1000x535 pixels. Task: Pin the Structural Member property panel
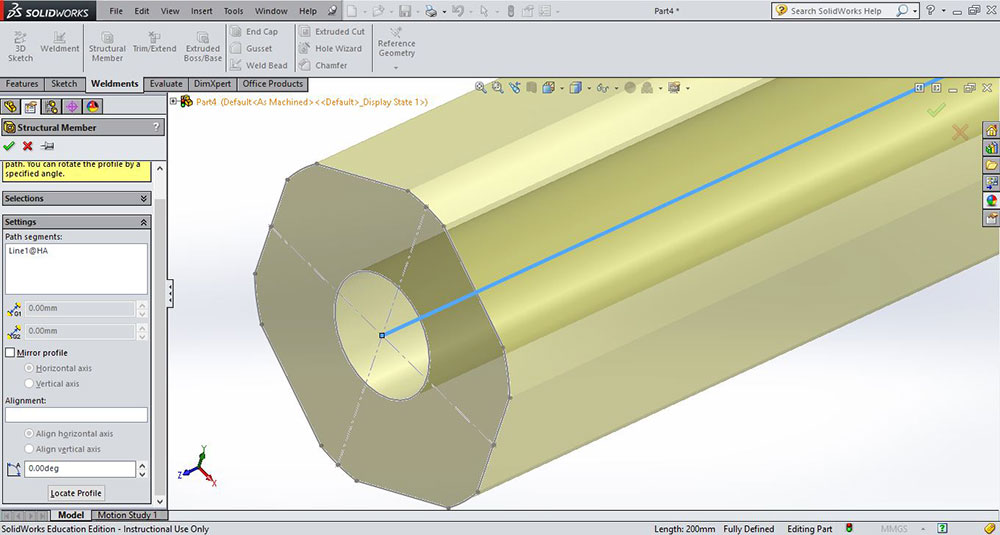pos(47,146)
